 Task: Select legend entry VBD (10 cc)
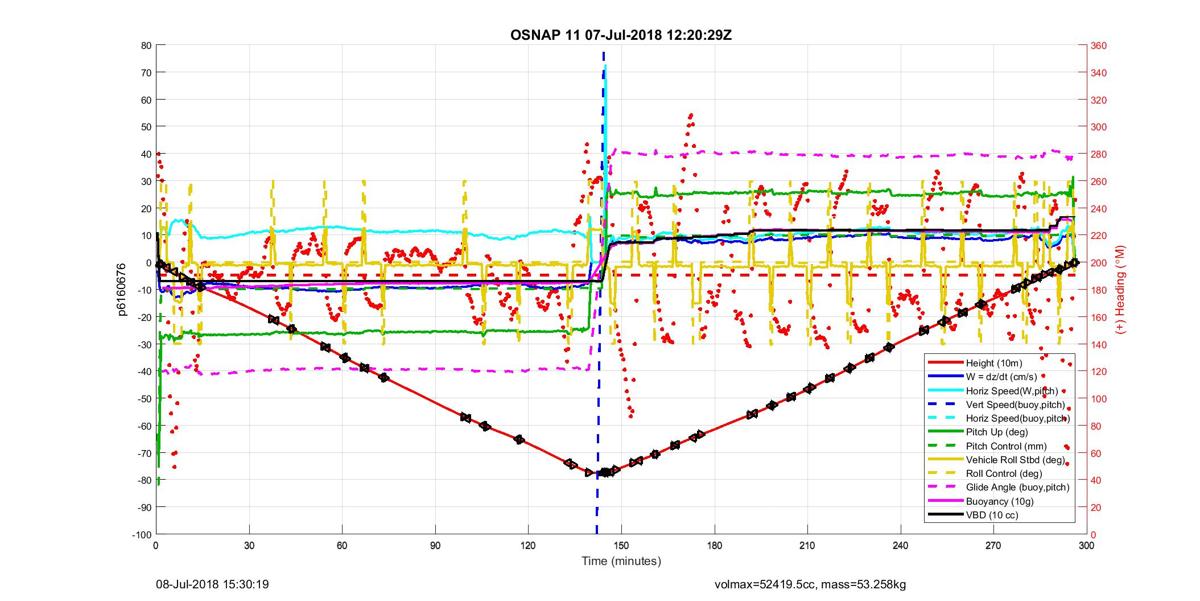coord(994,514)
